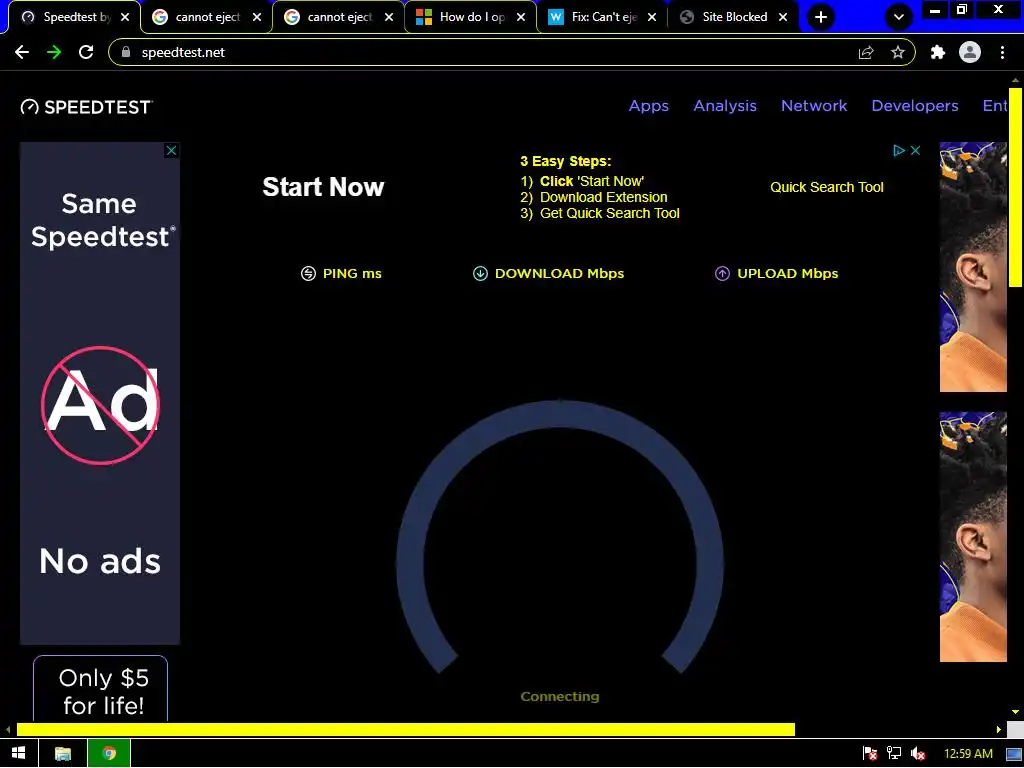Viewport: 1024px width, 768px height.
Task: Click the yellow horizontal scrollbar thumb
Action: [x=406, y=729]
